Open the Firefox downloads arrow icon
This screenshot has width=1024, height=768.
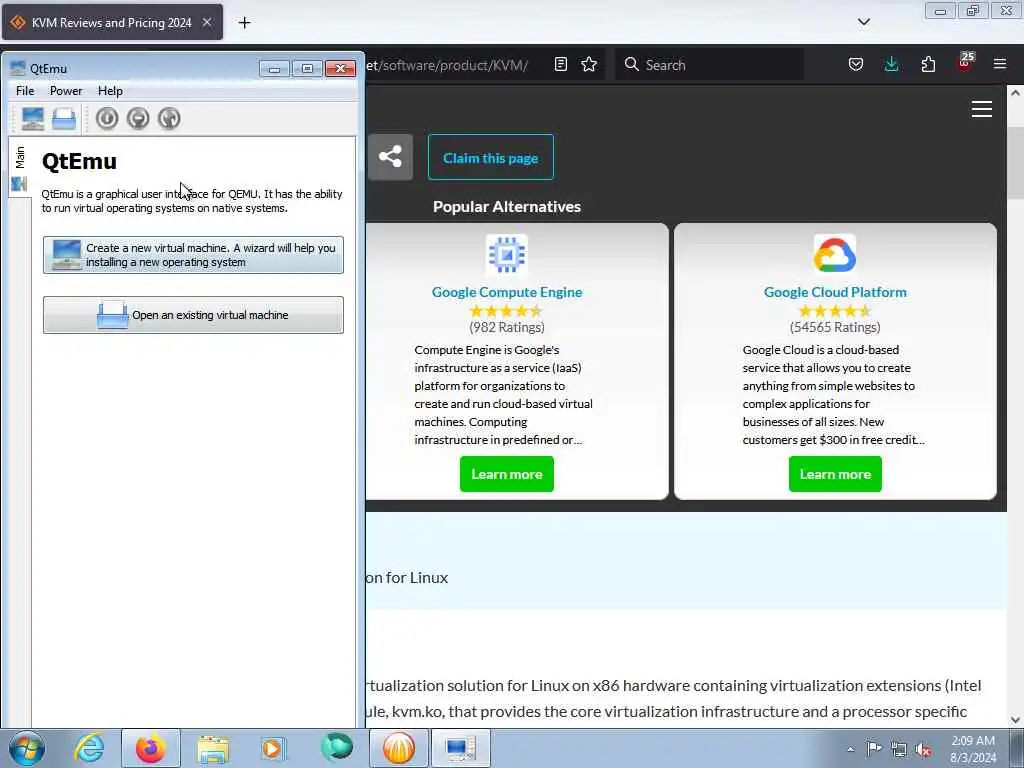pyautogui.click(x=891, y=64)
